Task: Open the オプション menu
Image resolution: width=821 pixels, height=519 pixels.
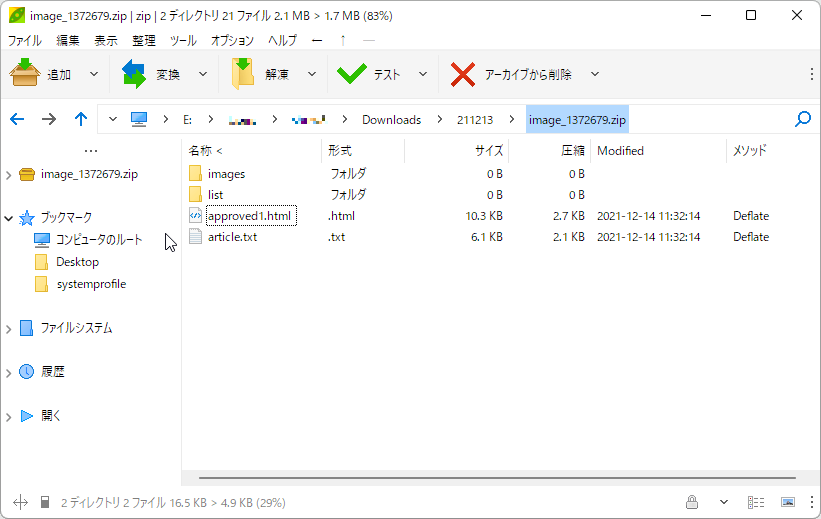Action: click(232, 40)
